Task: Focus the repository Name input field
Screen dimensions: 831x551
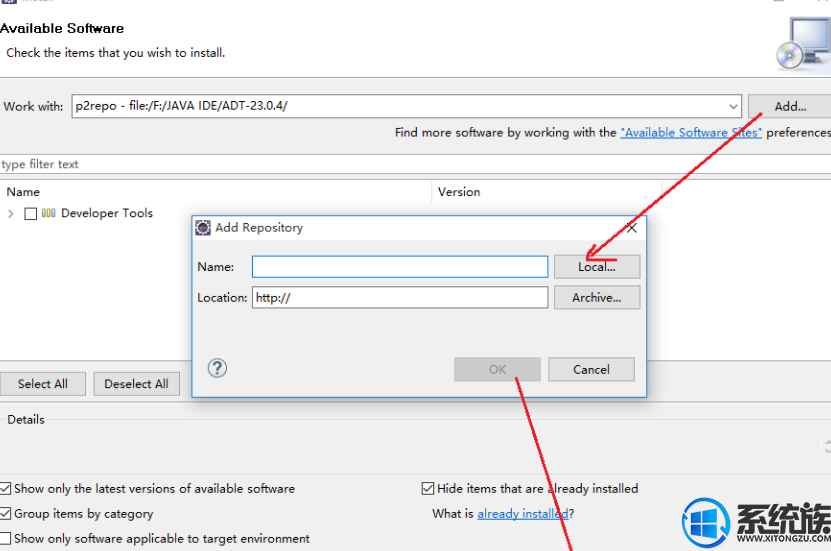Action: [x=400, y=266]
